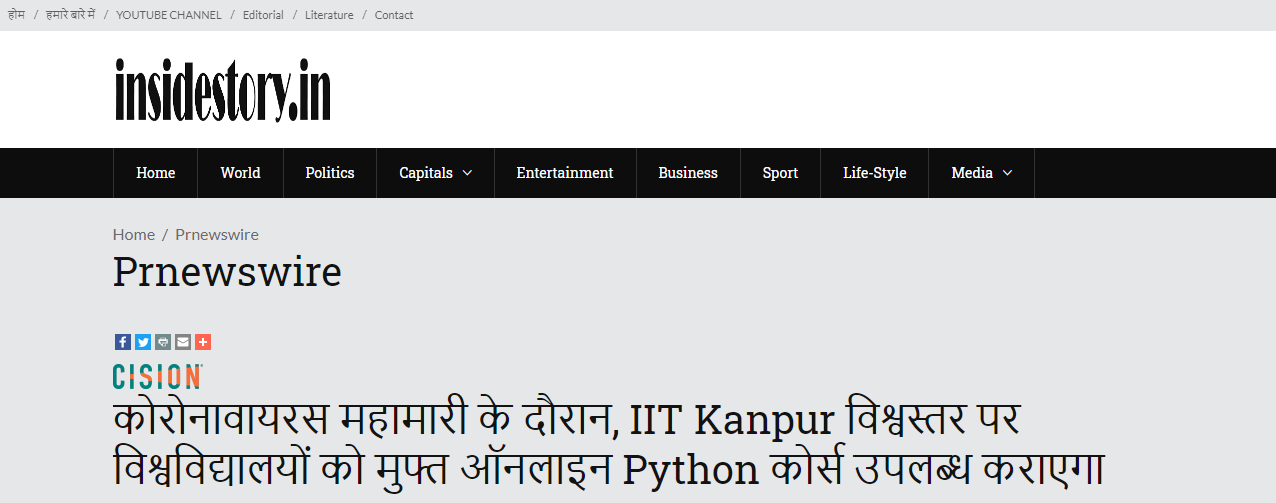Click Home in the breadcrumb
This screenshot has height=503, width=1276.
click(134, 234)
